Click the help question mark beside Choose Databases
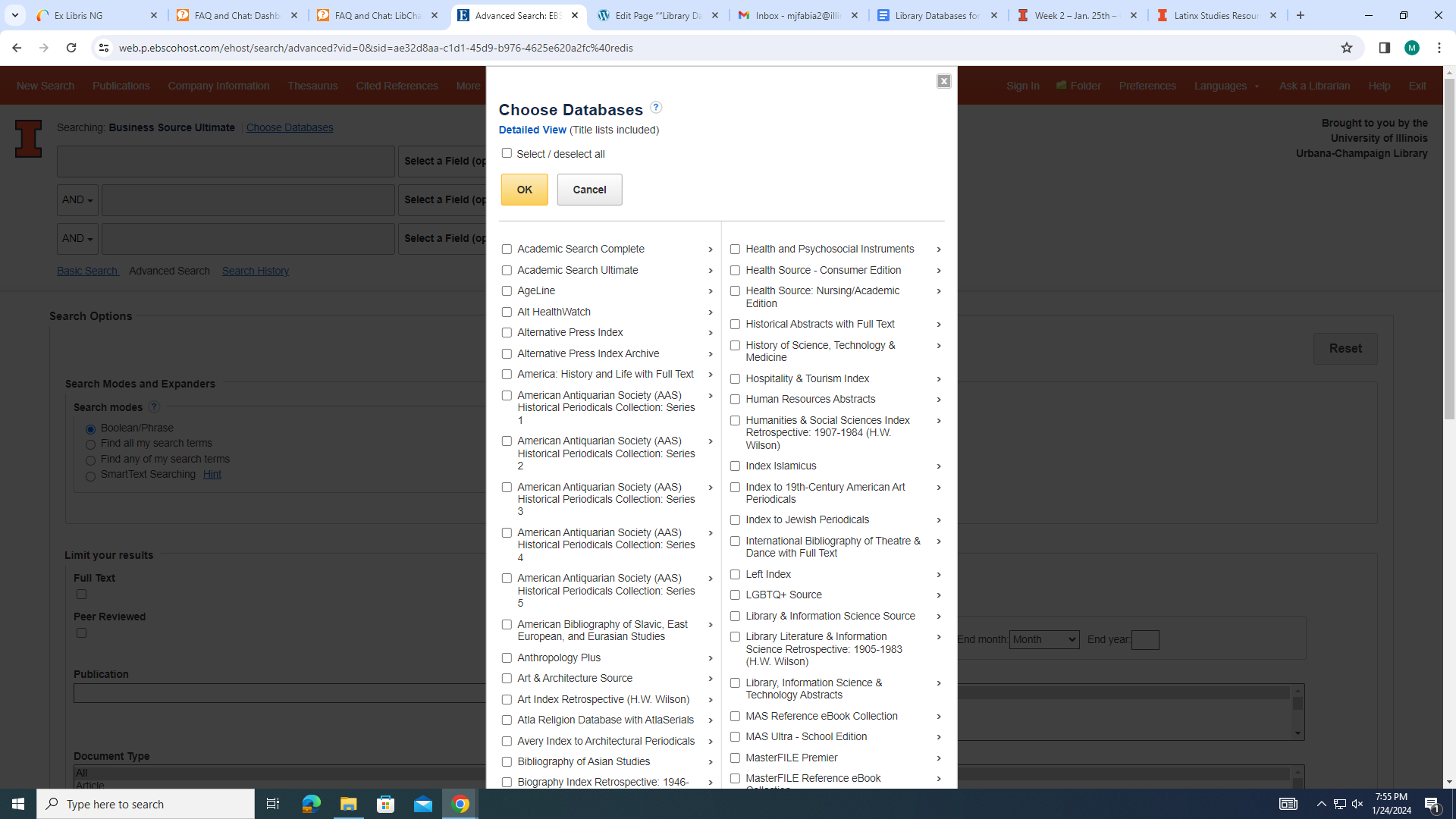1456x819 pixels. click(656, 108)
